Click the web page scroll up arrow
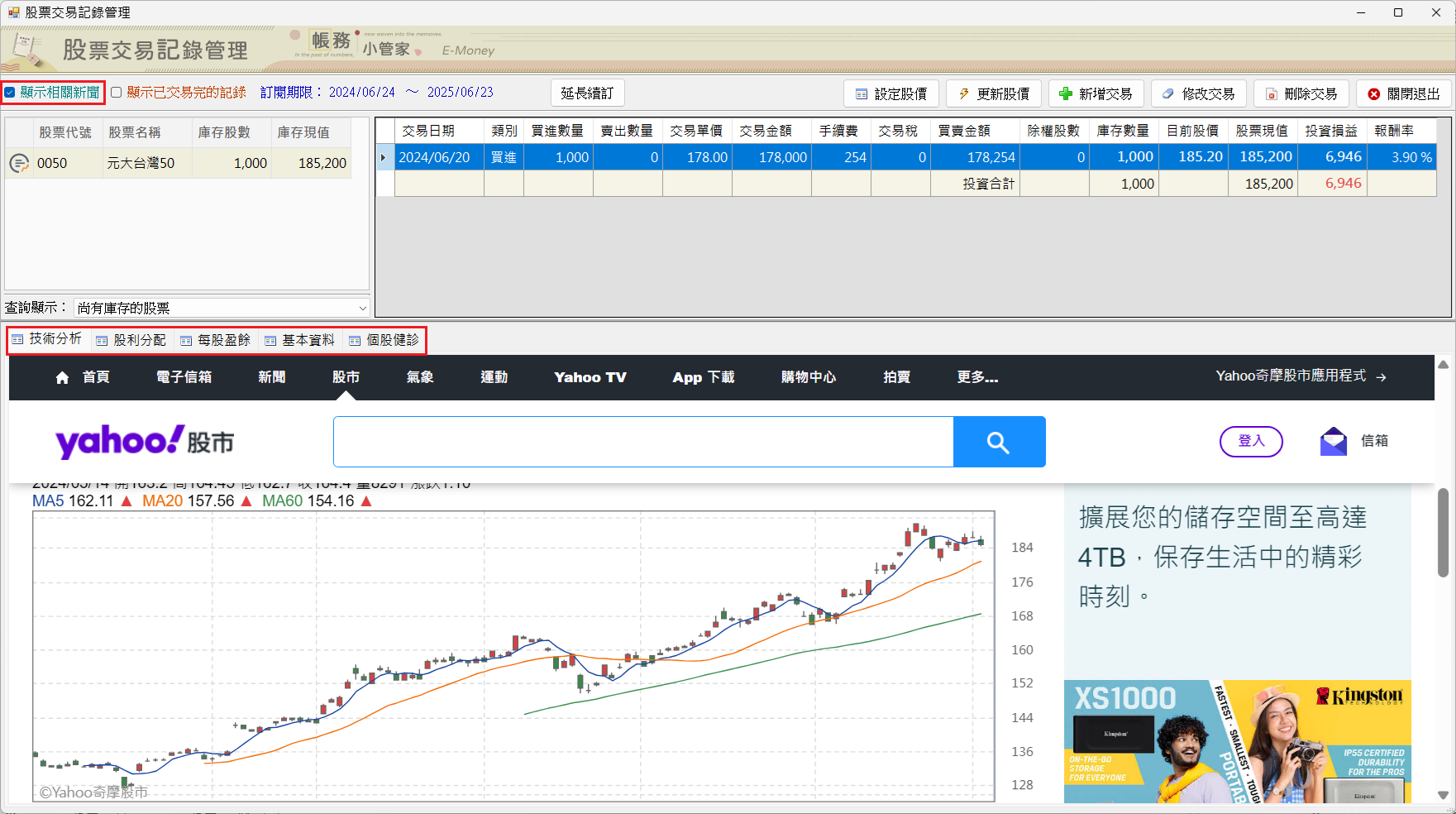The width and height of the screenshot is (1456, 814). point(1443,364)
